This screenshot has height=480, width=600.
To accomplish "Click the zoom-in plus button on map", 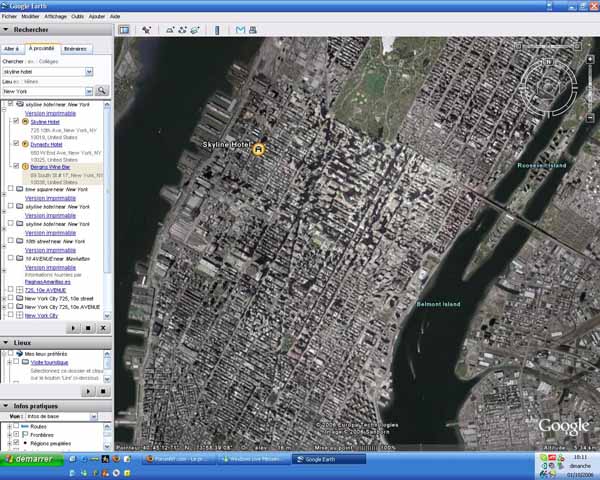I will (590, 60).
